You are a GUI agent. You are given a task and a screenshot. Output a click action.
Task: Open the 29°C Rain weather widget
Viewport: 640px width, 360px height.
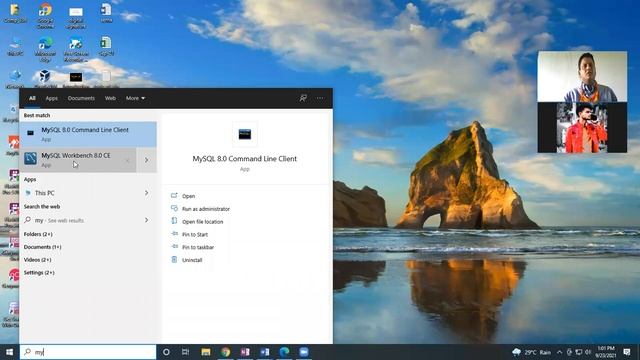pos(531,352)
